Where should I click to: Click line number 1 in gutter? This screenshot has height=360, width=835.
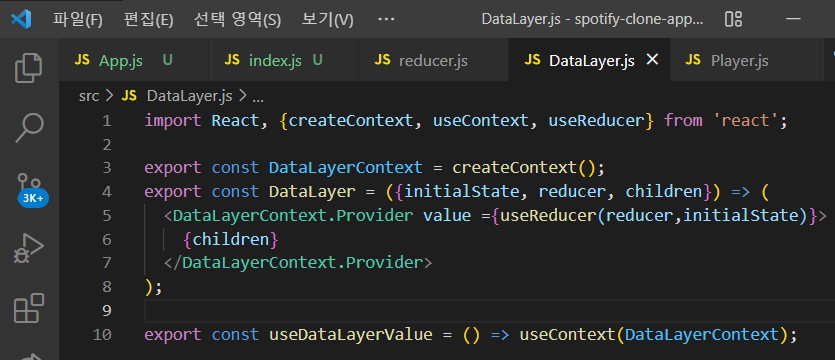point(107,121)
